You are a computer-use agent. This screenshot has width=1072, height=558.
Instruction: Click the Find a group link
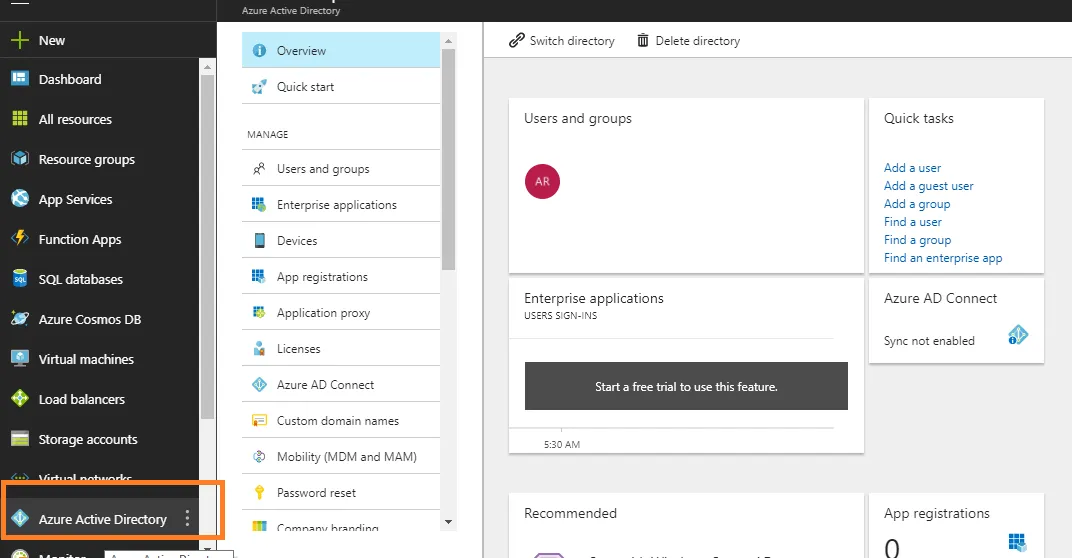point(917,239)
